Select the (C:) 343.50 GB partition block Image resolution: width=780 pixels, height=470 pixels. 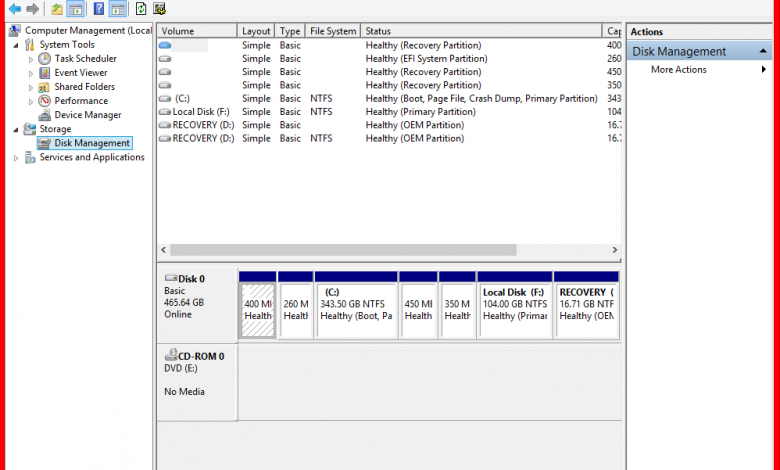click(356, 311)
